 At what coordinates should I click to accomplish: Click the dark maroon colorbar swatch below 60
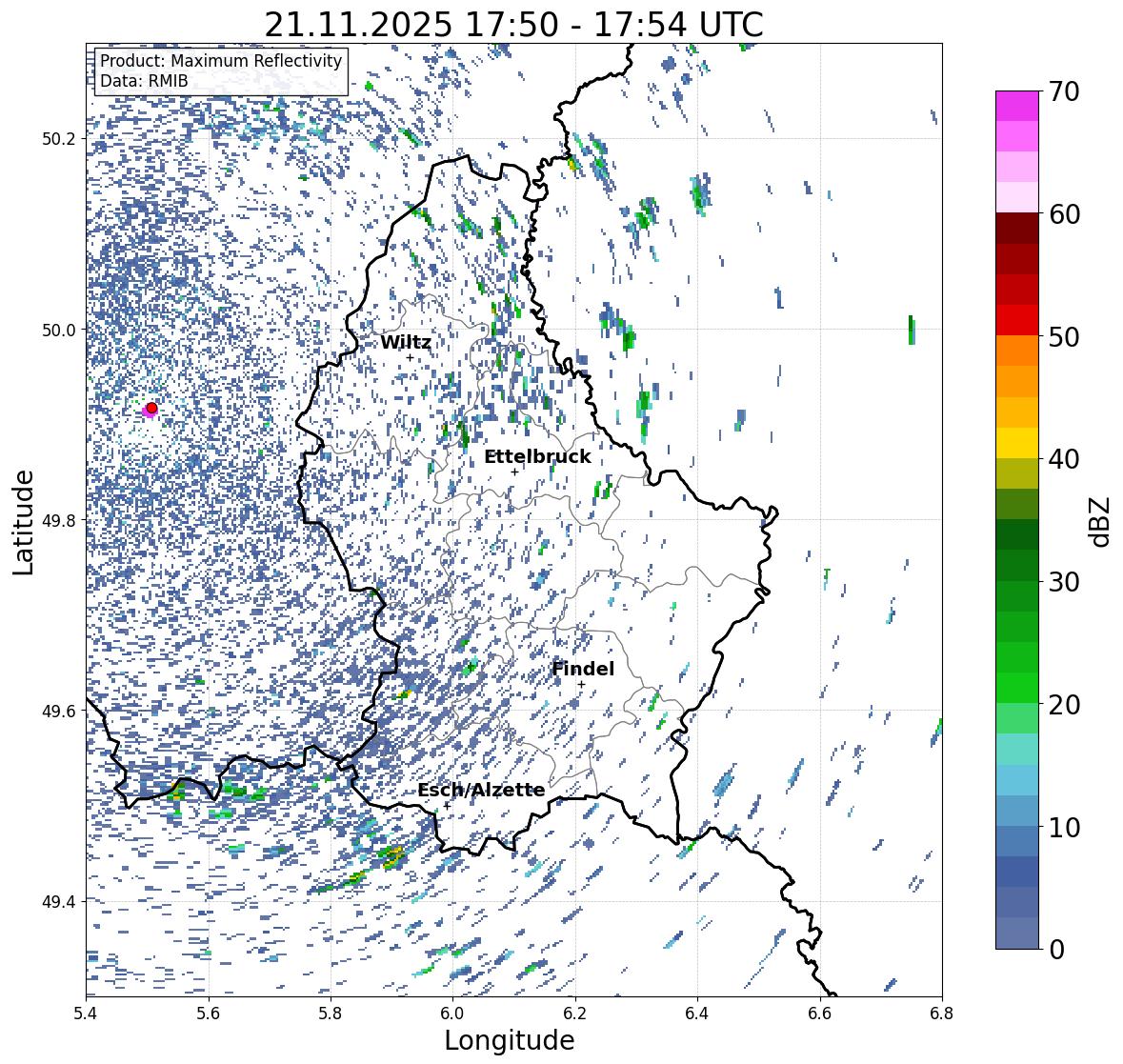tap(1017, 229)
